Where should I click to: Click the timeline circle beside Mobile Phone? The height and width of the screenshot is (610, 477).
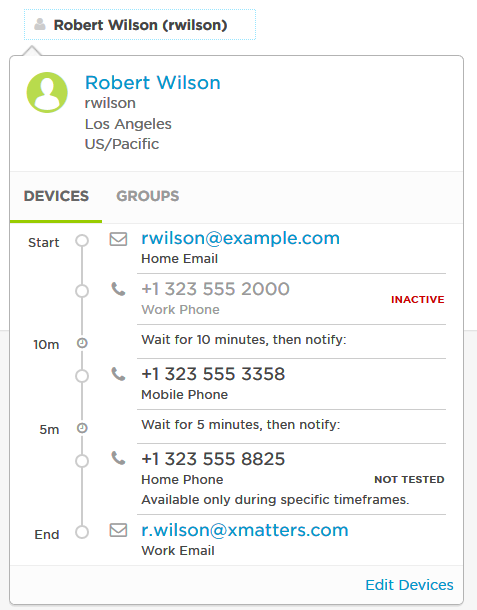point(82,376)
